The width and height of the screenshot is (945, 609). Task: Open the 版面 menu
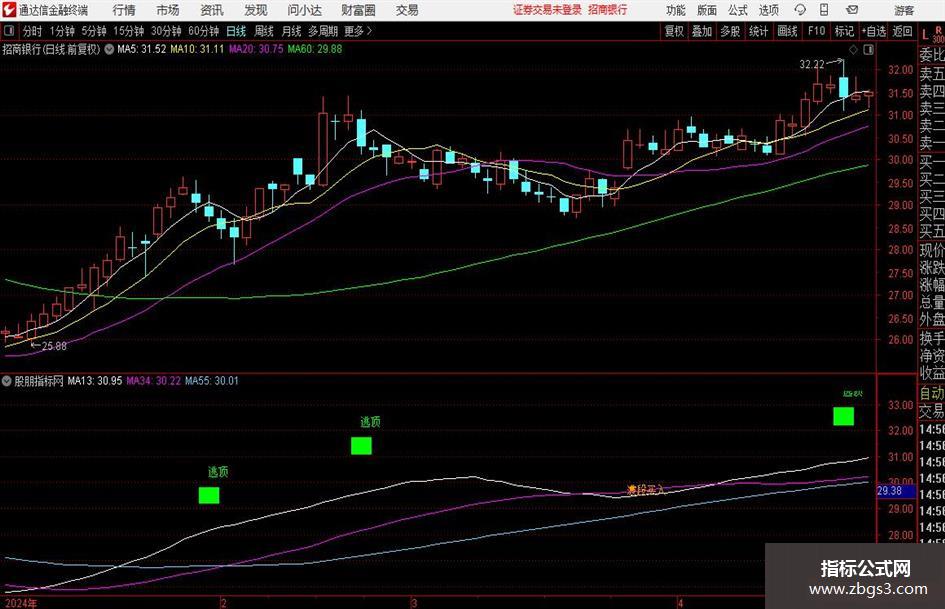pos(706,10)
